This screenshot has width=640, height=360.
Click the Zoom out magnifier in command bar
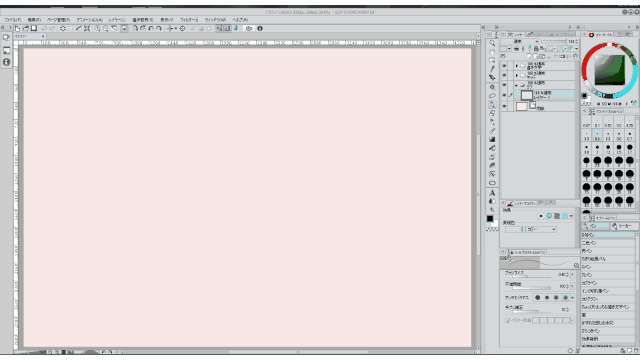[106, 29]
